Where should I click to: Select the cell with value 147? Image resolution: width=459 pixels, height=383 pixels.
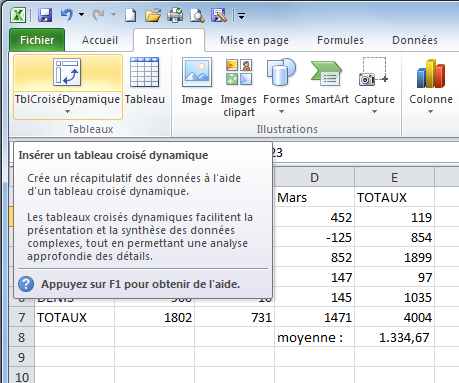click(x=314, y=277)
